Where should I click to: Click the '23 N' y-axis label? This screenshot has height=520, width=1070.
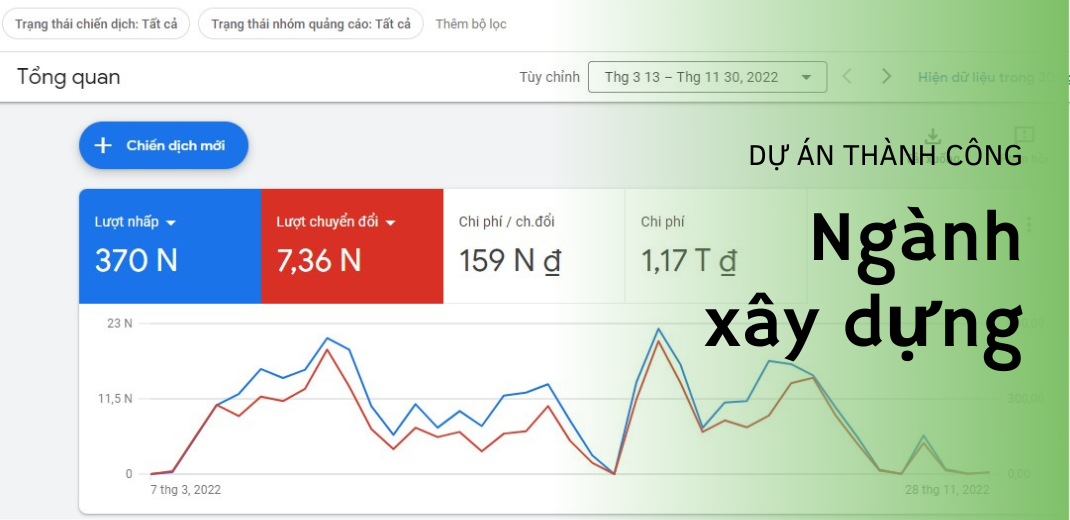(119, 323)
